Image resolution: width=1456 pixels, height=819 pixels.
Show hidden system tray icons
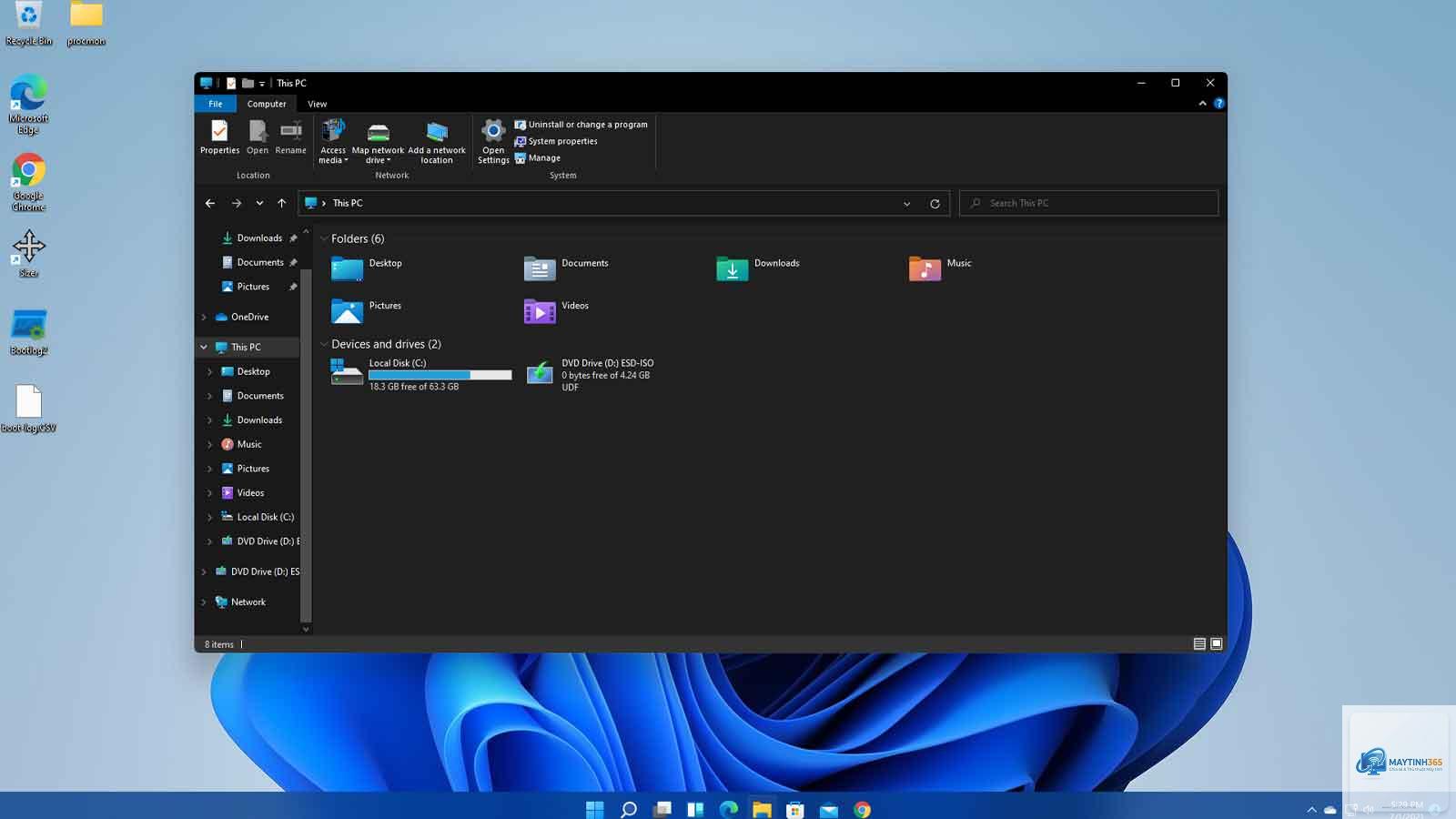[1311, 809]
